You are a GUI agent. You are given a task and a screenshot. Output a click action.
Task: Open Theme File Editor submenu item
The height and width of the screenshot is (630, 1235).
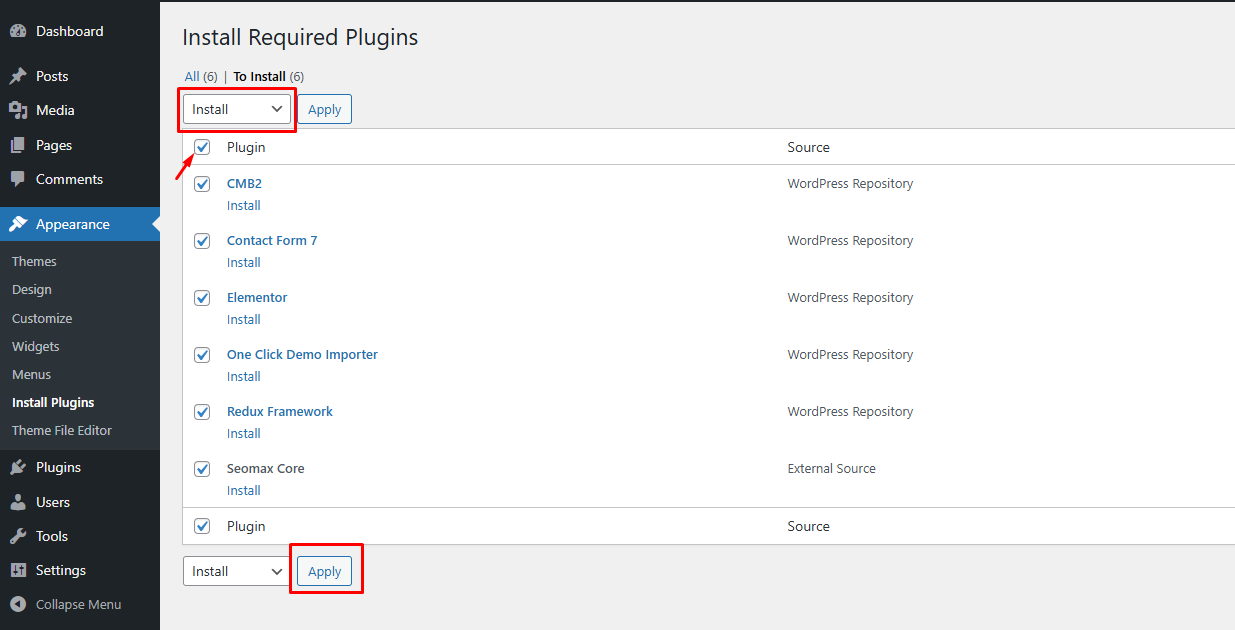point(62,430)
